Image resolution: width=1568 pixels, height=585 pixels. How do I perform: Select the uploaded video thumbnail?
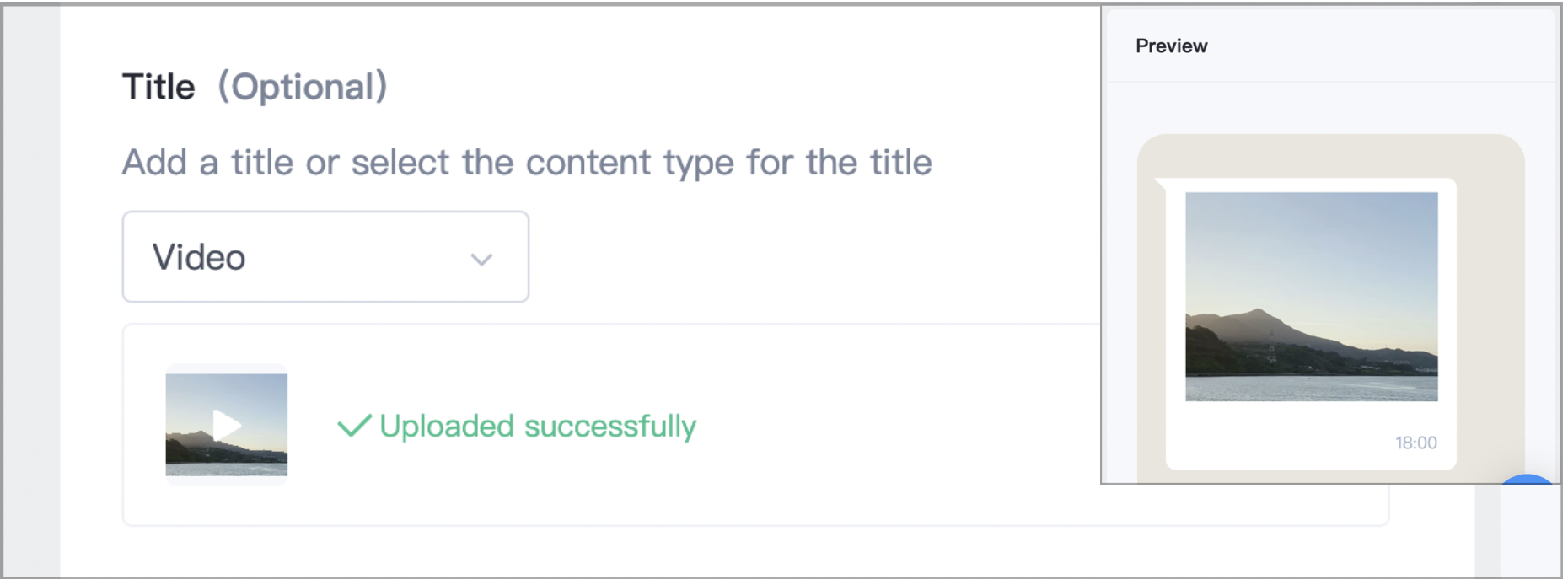[x=227, y=425]
